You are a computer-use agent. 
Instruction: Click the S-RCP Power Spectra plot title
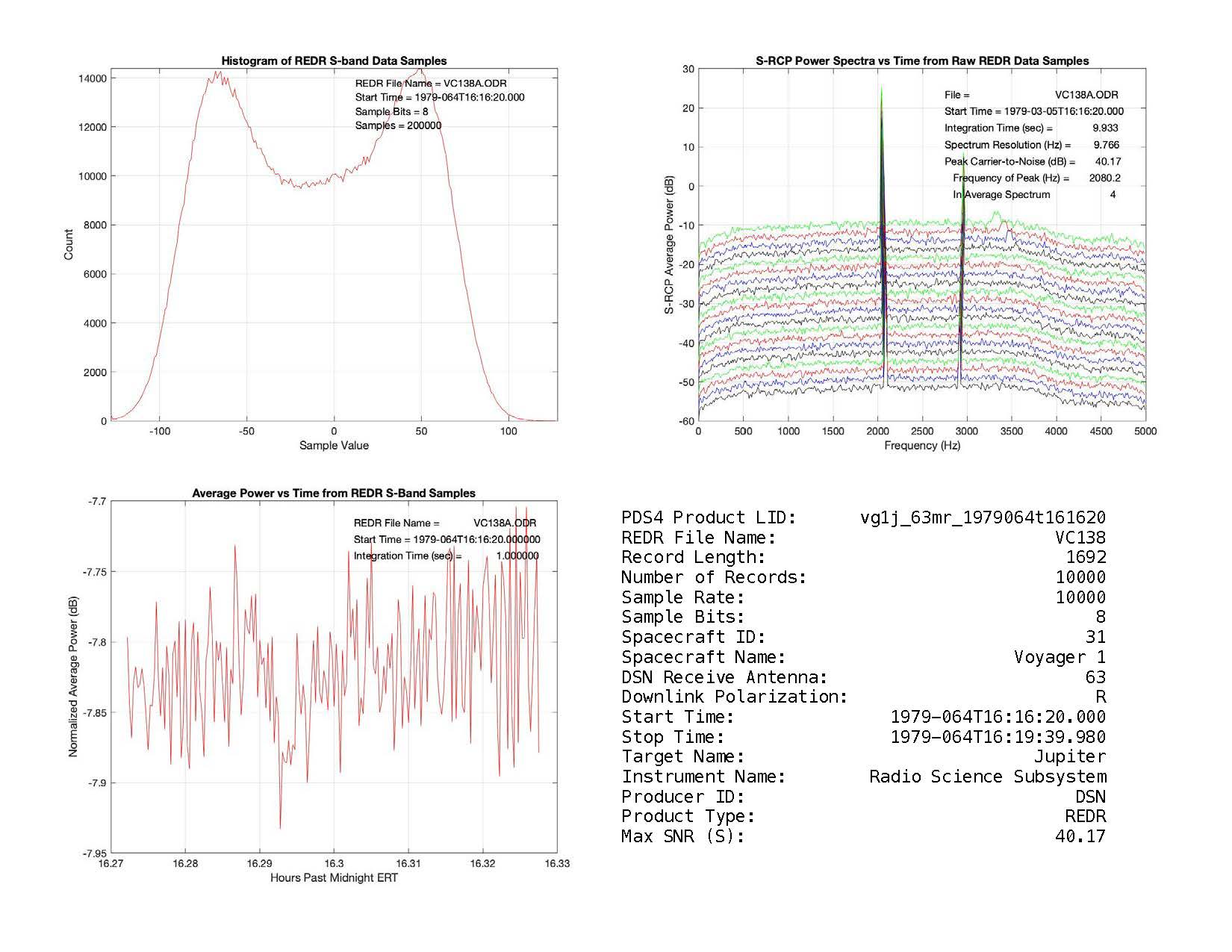(x=922, y=61)
